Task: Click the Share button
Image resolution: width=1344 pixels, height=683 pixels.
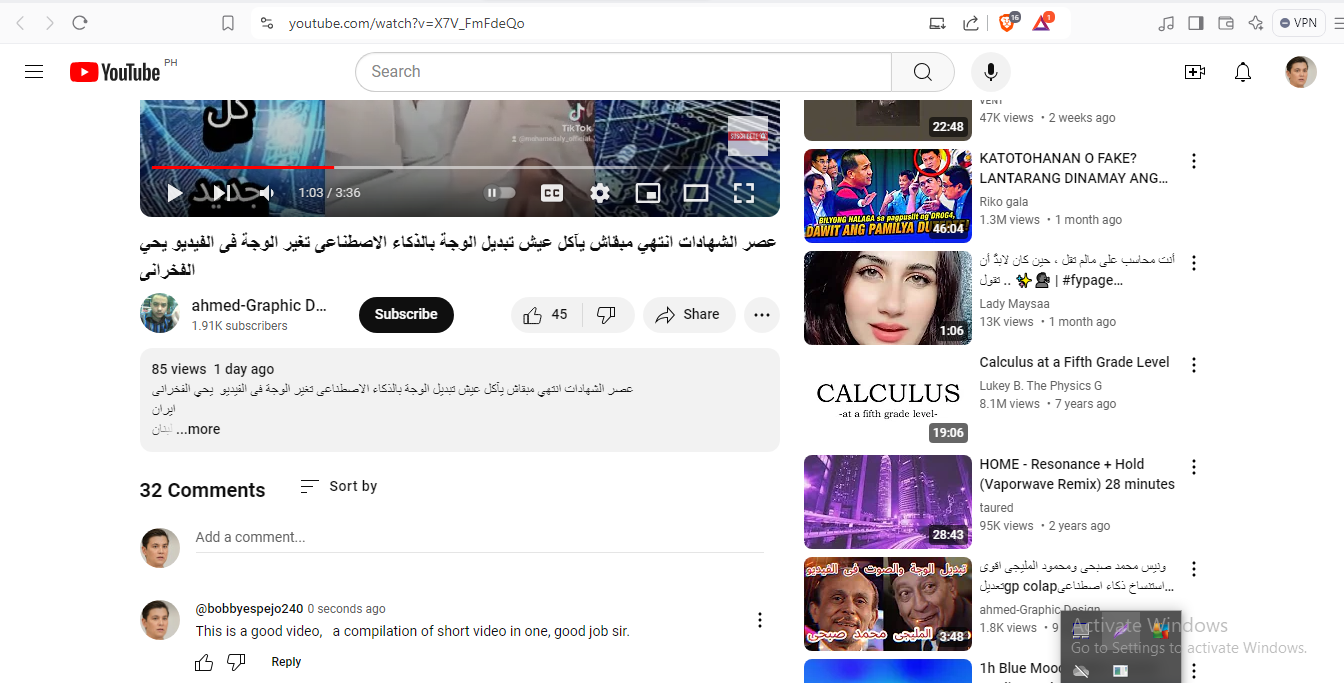Action: (689, 314)
